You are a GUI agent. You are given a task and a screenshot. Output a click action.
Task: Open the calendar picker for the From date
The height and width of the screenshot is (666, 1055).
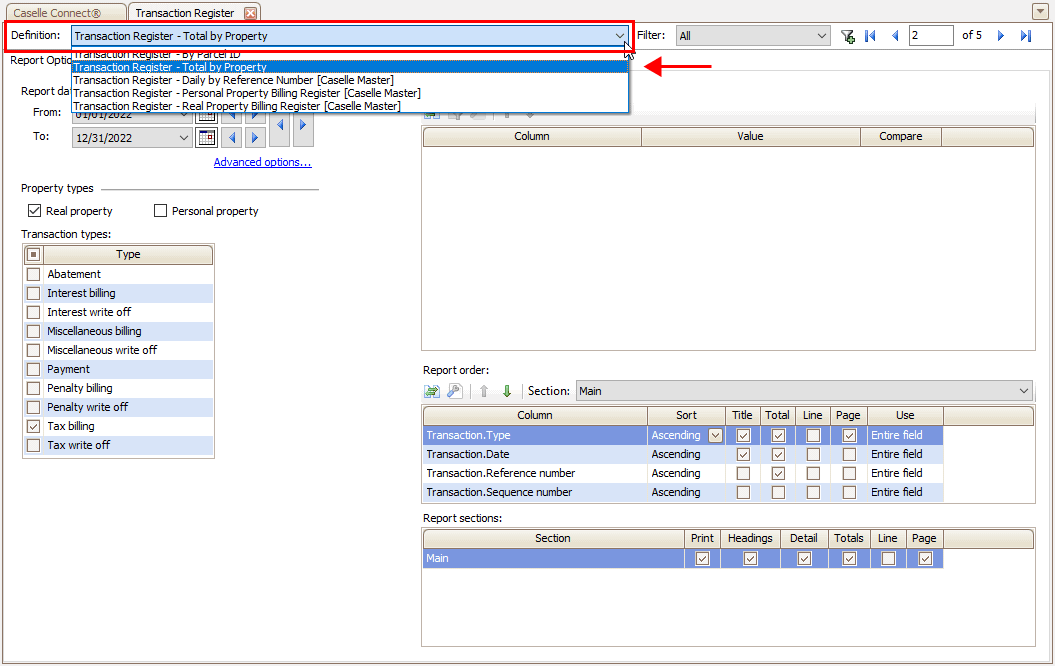tap(206, 113)
